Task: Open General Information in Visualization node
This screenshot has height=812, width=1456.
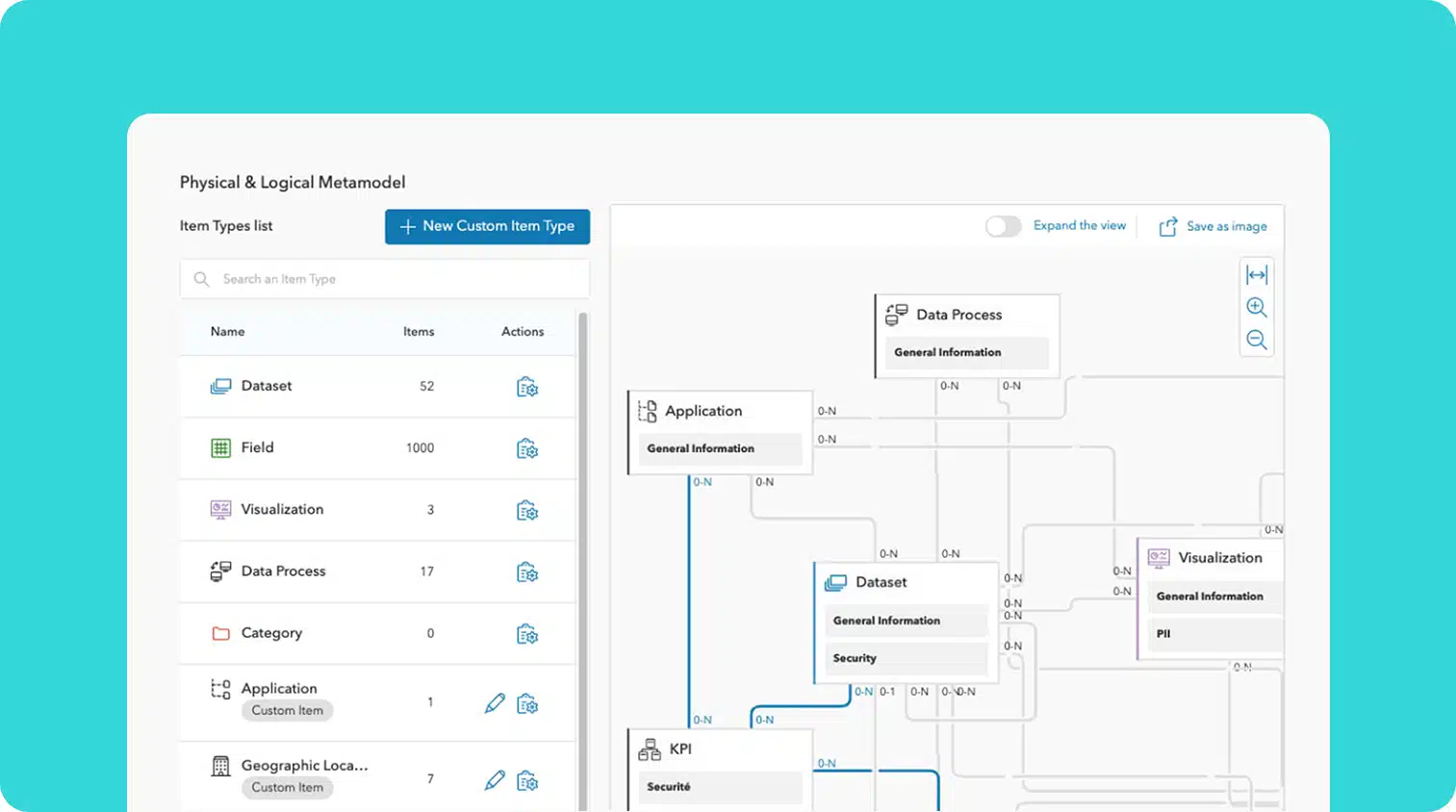Action: [1215, 596]
